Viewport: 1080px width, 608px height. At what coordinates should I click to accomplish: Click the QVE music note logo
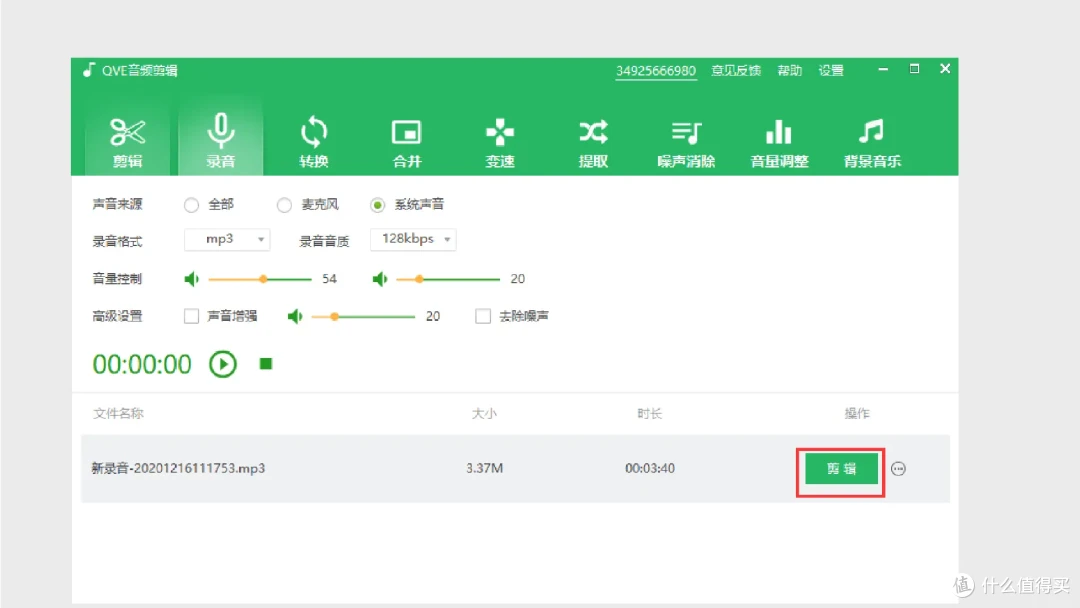[x=89, y=70]
